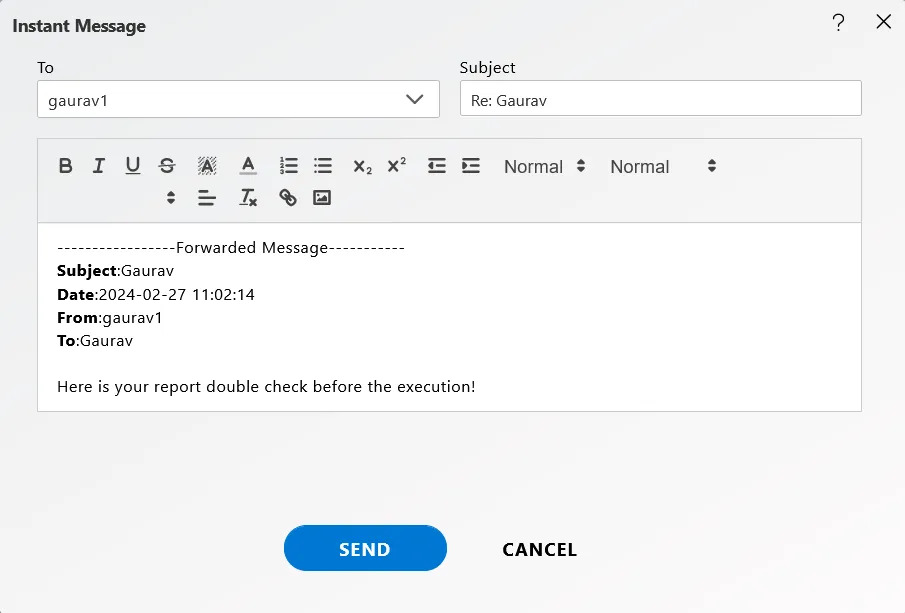Screen dimensions: 905x613
Task: Click the 'Forwarded Message' header line
Action: coord(231,248)
